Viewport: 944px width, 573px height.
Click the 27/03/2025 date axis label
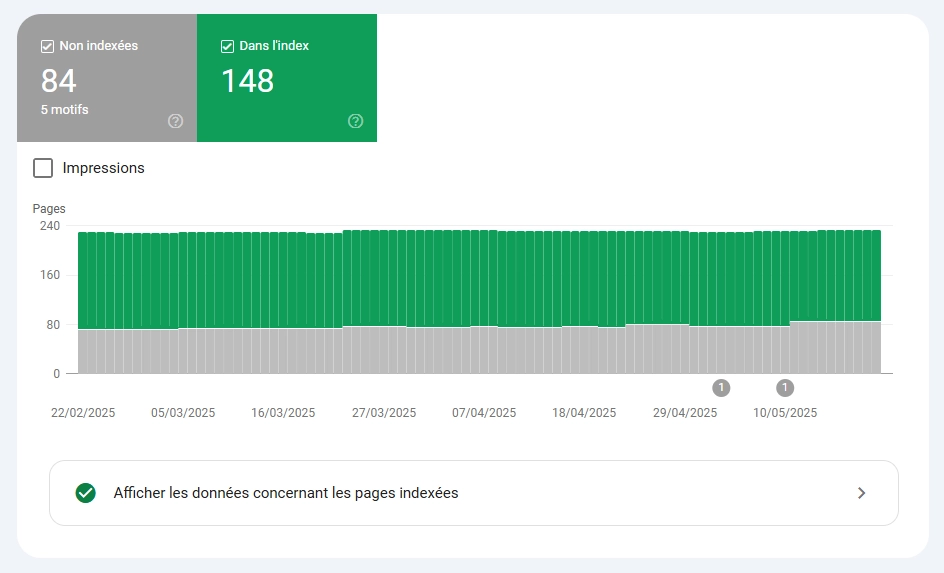[x=384, y=413]
